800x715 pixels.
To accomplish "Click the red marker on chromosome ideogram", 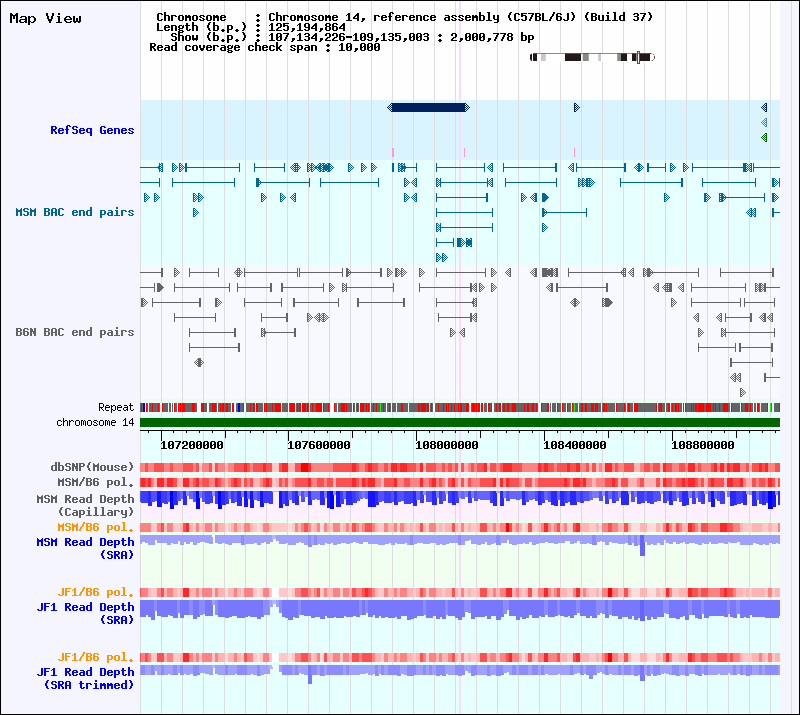I will tap(638, 57).
